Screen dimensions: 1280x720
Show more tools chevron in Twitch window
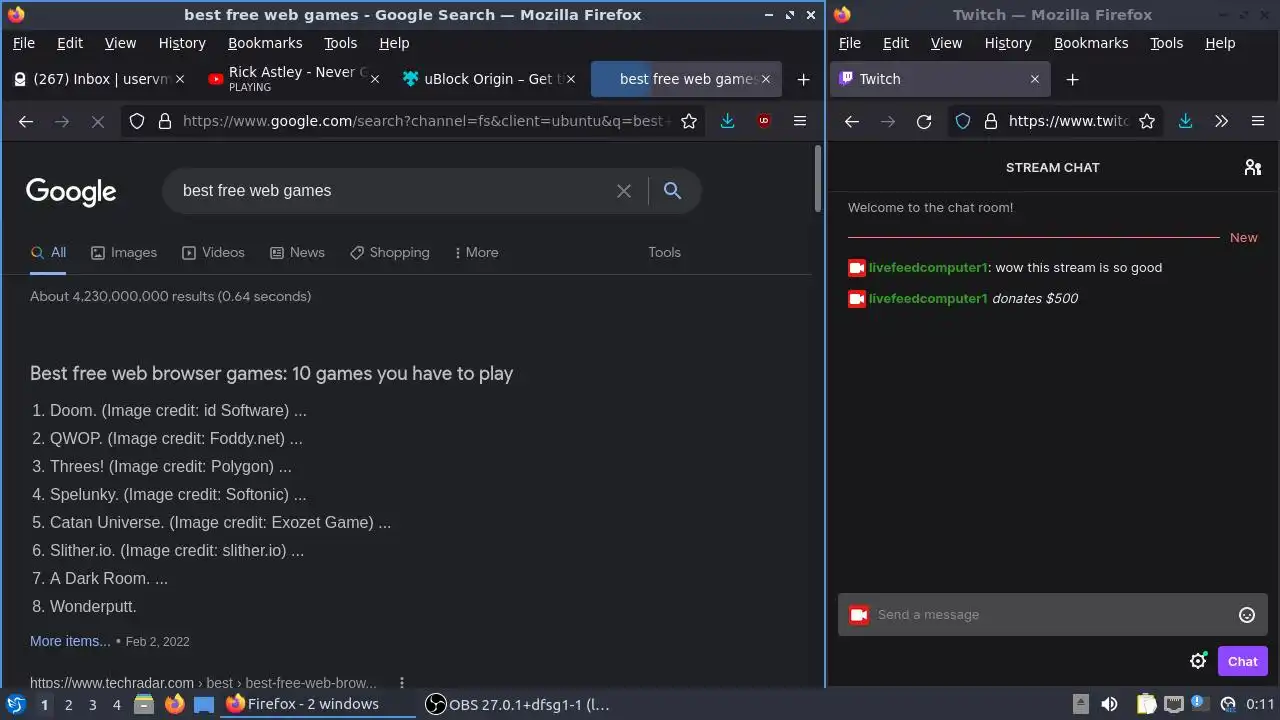1221,121
